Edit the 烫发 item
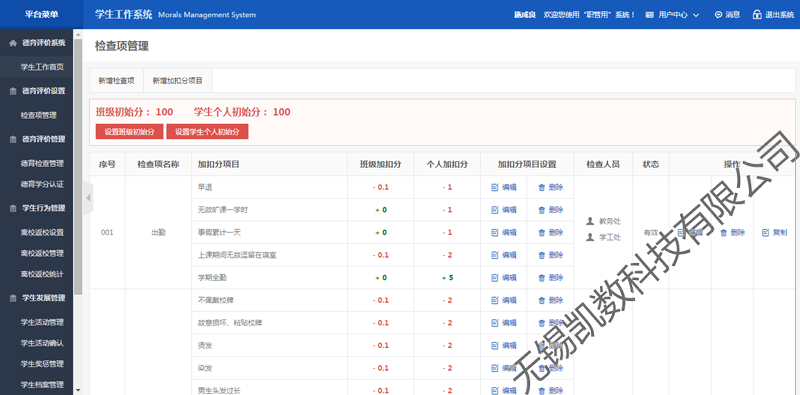Viewport: 800px width, 395px height. (x=504, y=345)
